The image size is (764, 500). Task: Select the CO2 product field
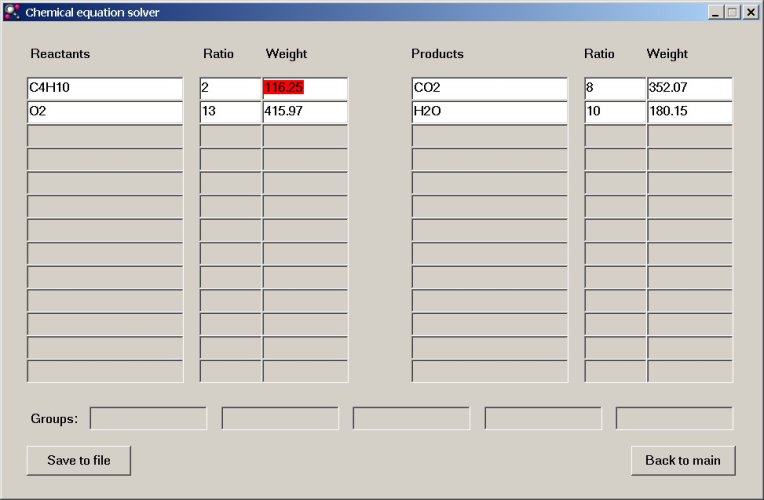(490, 88)
